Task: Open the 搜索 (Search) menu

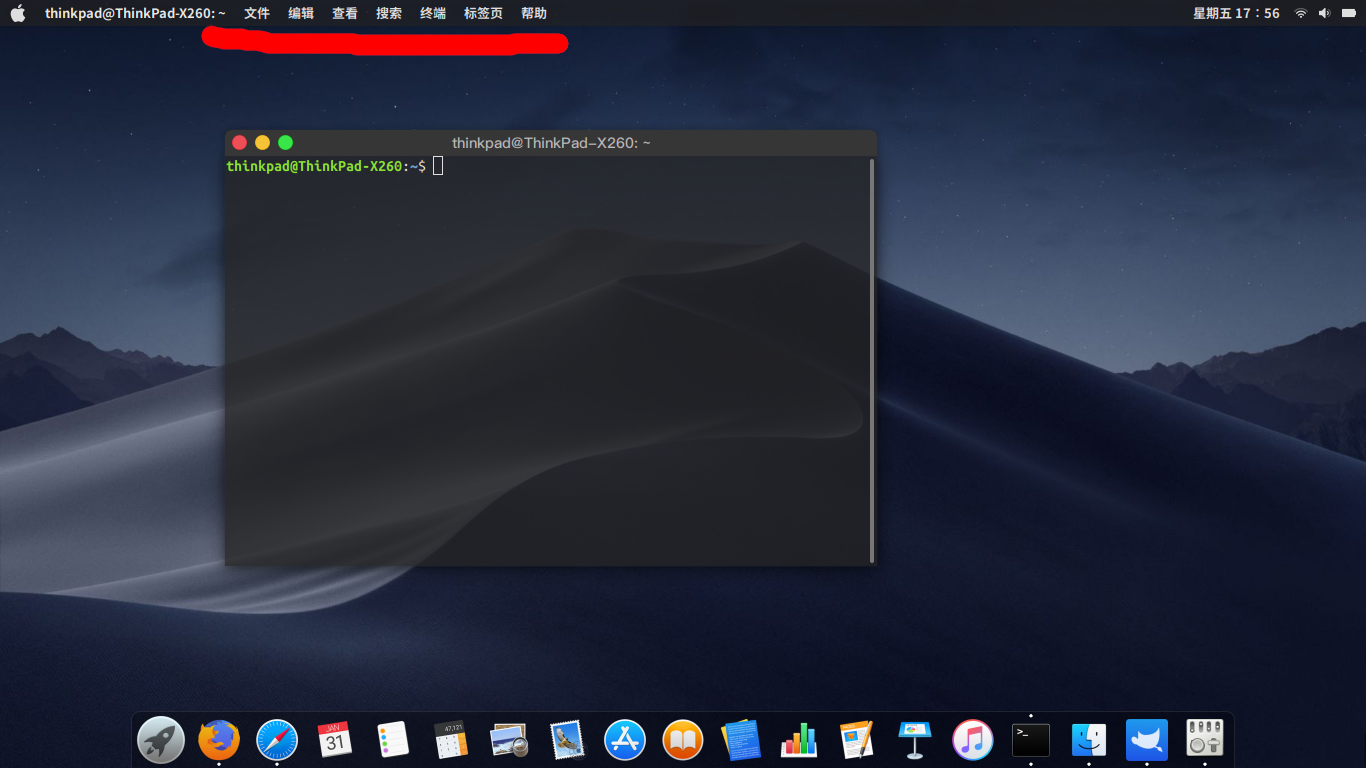Action: point(388,13)
